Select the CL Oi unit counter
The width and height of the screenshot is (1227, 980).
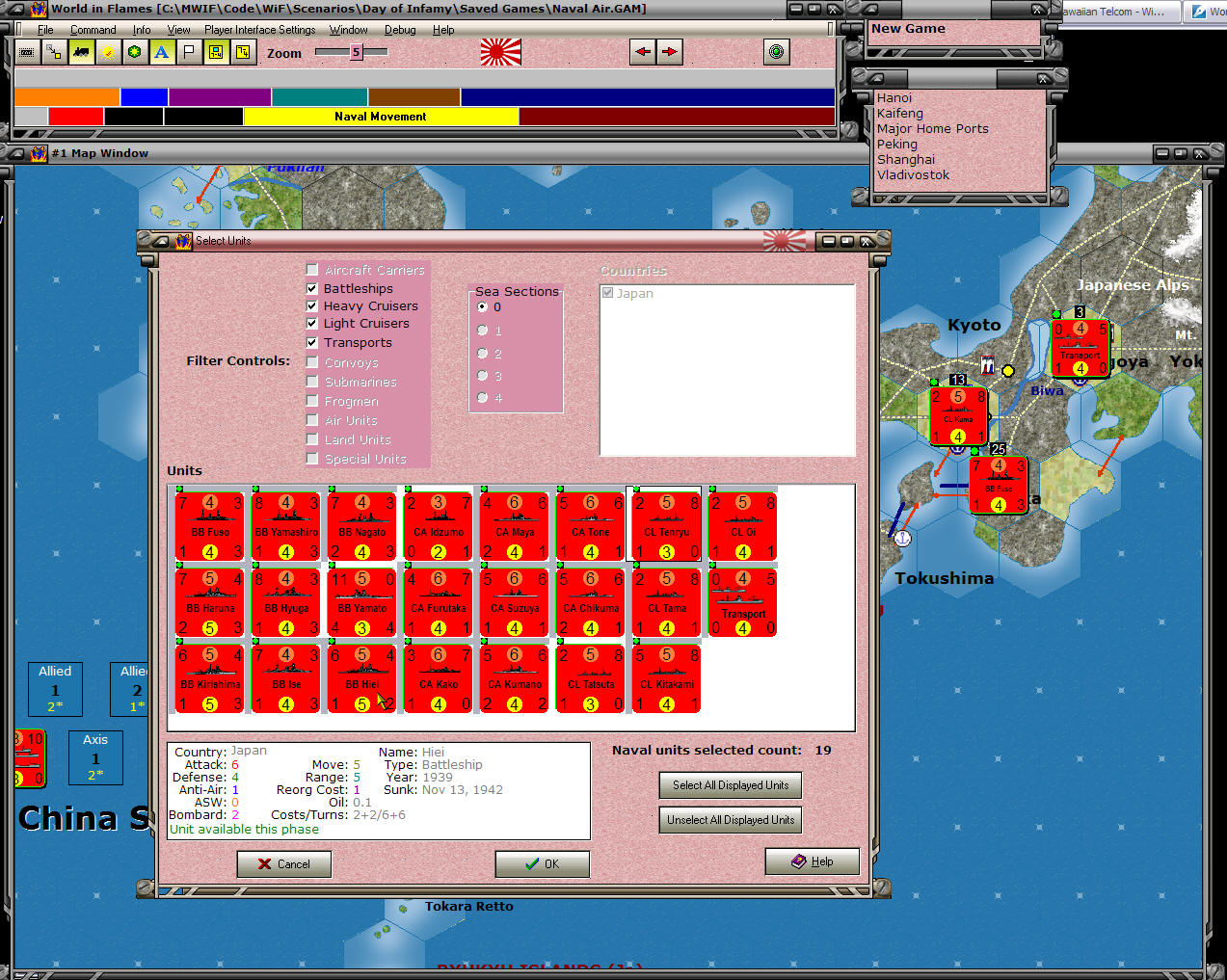point(743,526)
